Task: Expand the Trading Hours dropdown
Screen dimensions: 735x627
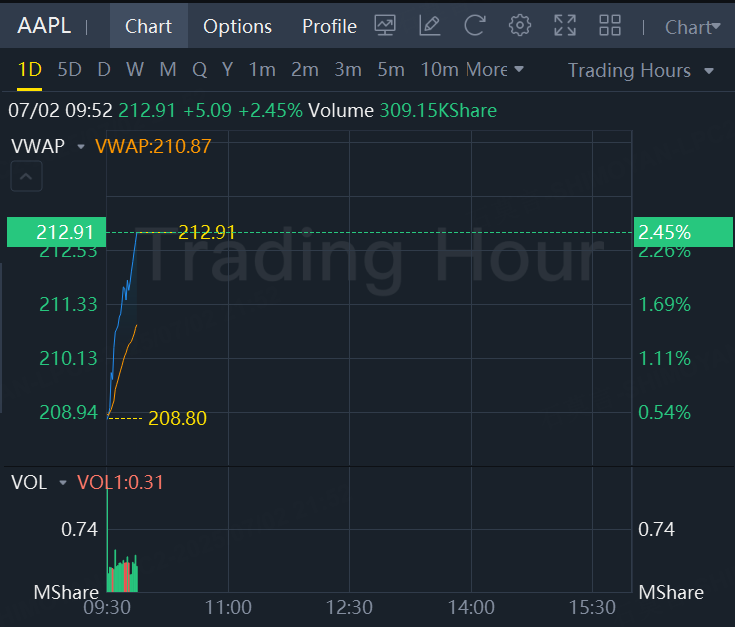Action: tap(640, 71)
